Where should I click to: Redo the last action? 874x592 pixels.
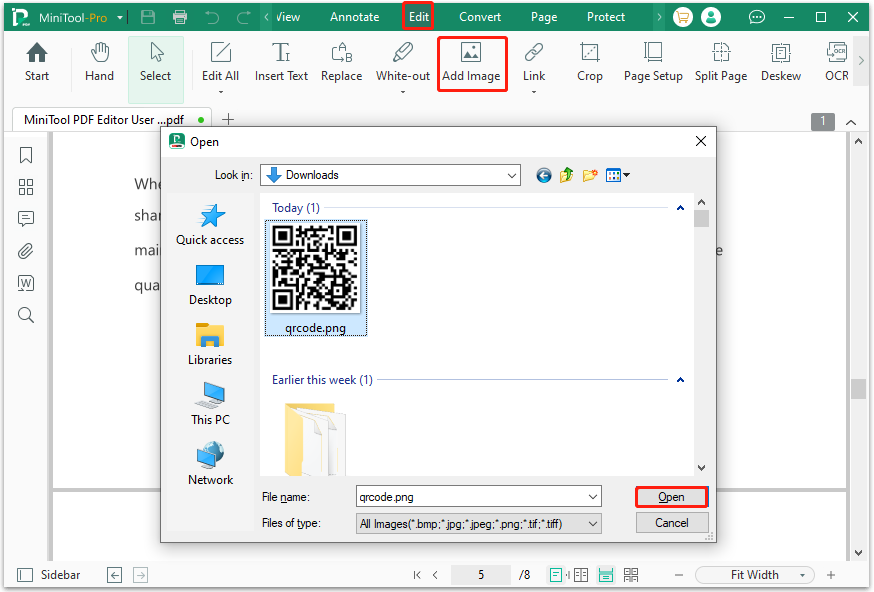tap(244, 17)
